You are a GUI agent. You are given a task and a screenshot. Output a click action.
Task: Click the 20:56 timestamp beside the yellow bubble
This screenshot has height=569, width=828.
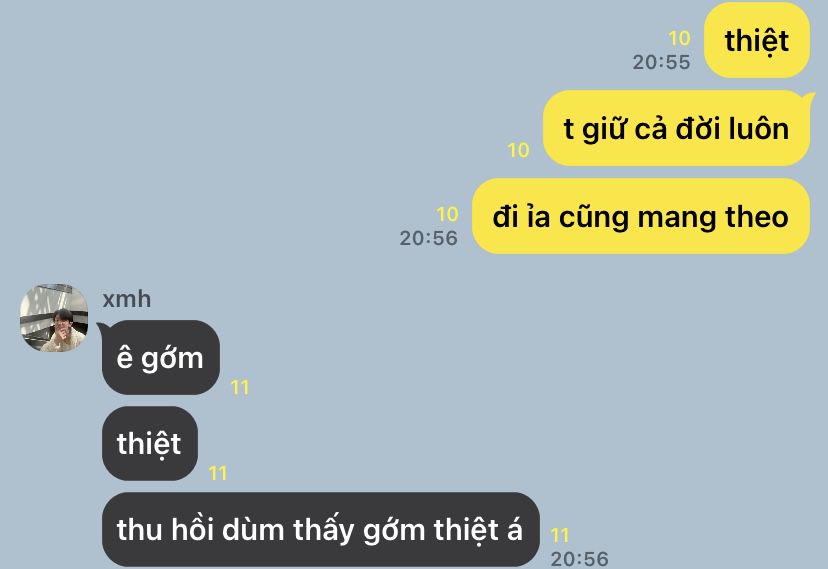click(x=428, y=238)
